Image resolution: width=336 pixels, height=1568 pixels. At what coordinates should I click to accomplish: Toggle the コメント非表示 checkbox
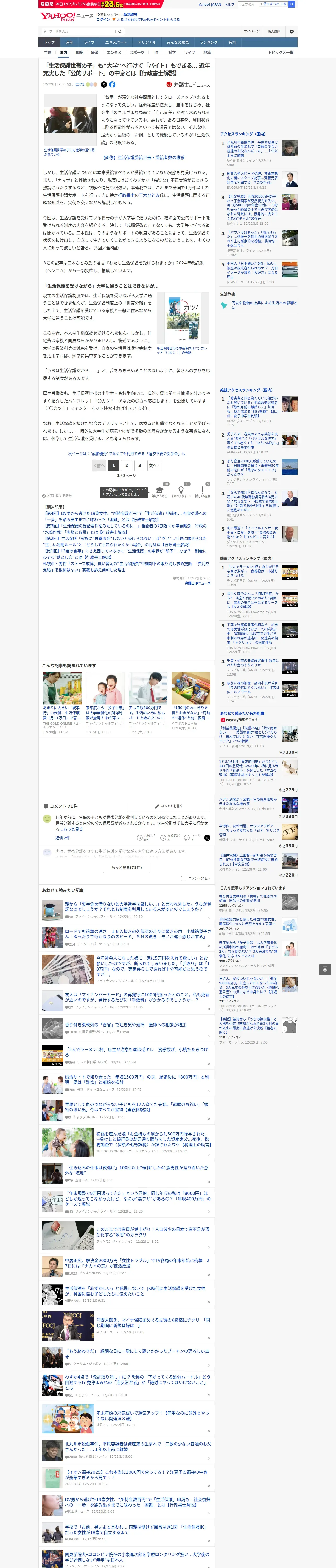(183, 878)
